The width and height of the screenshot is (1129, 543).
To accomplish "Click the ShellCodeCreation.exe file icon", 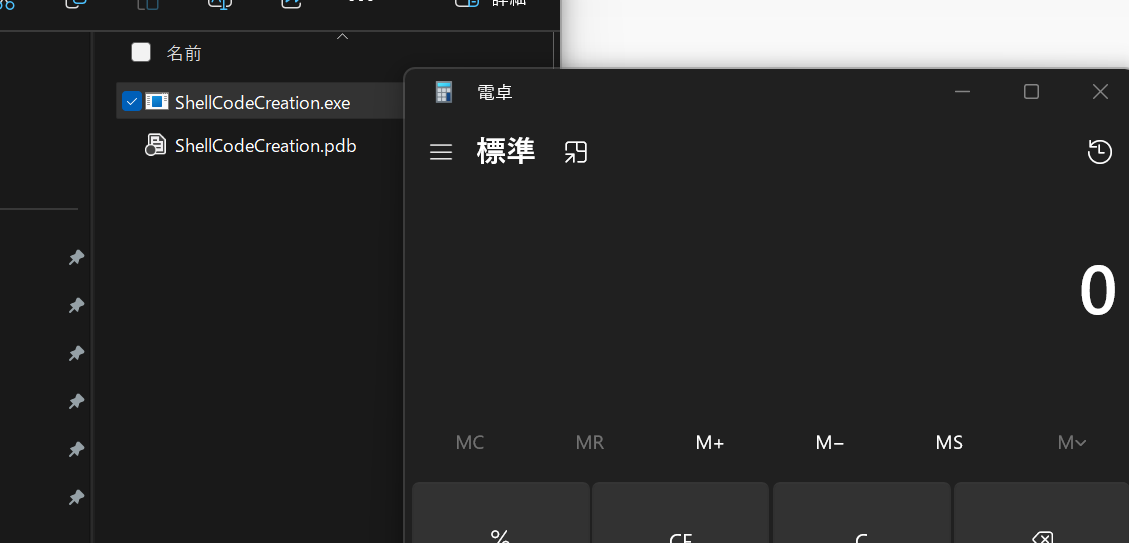I will pyautogui.click(x=156, y=102).
